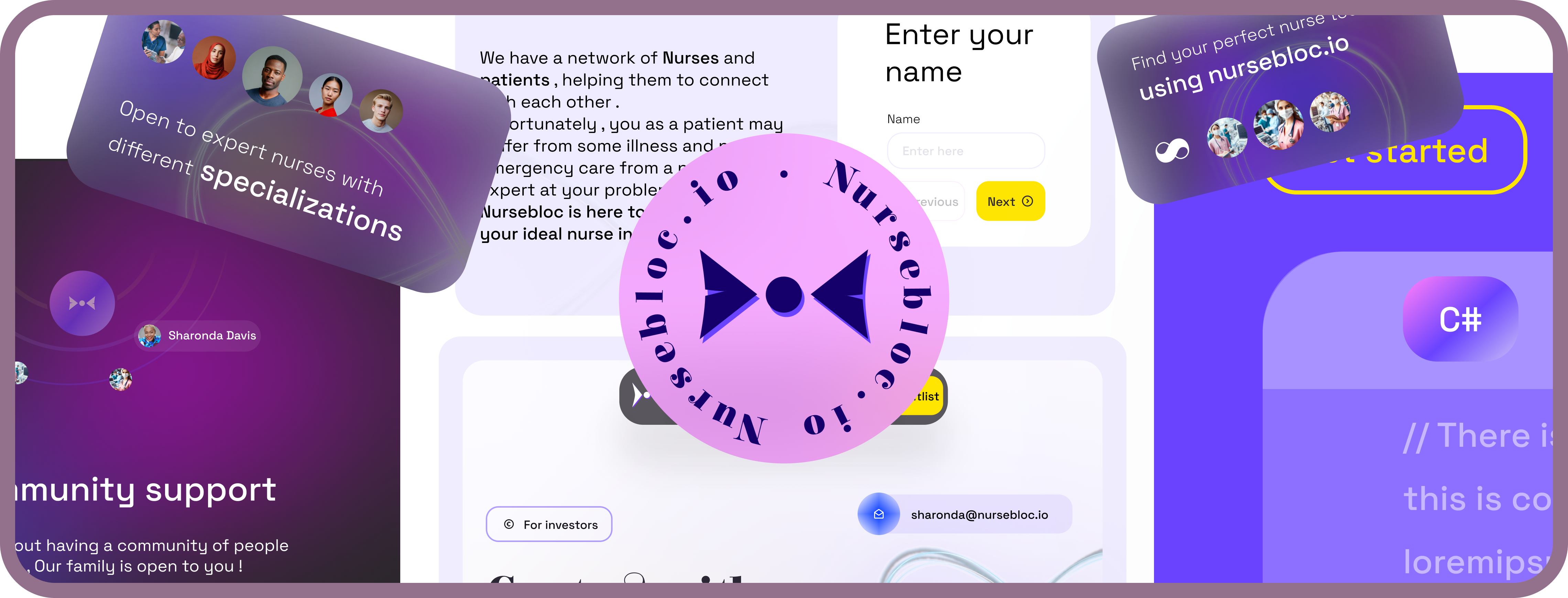The image size is (1568, 598).
Task: Click the 'munity support' heading
Action: (x=146, y=490)
